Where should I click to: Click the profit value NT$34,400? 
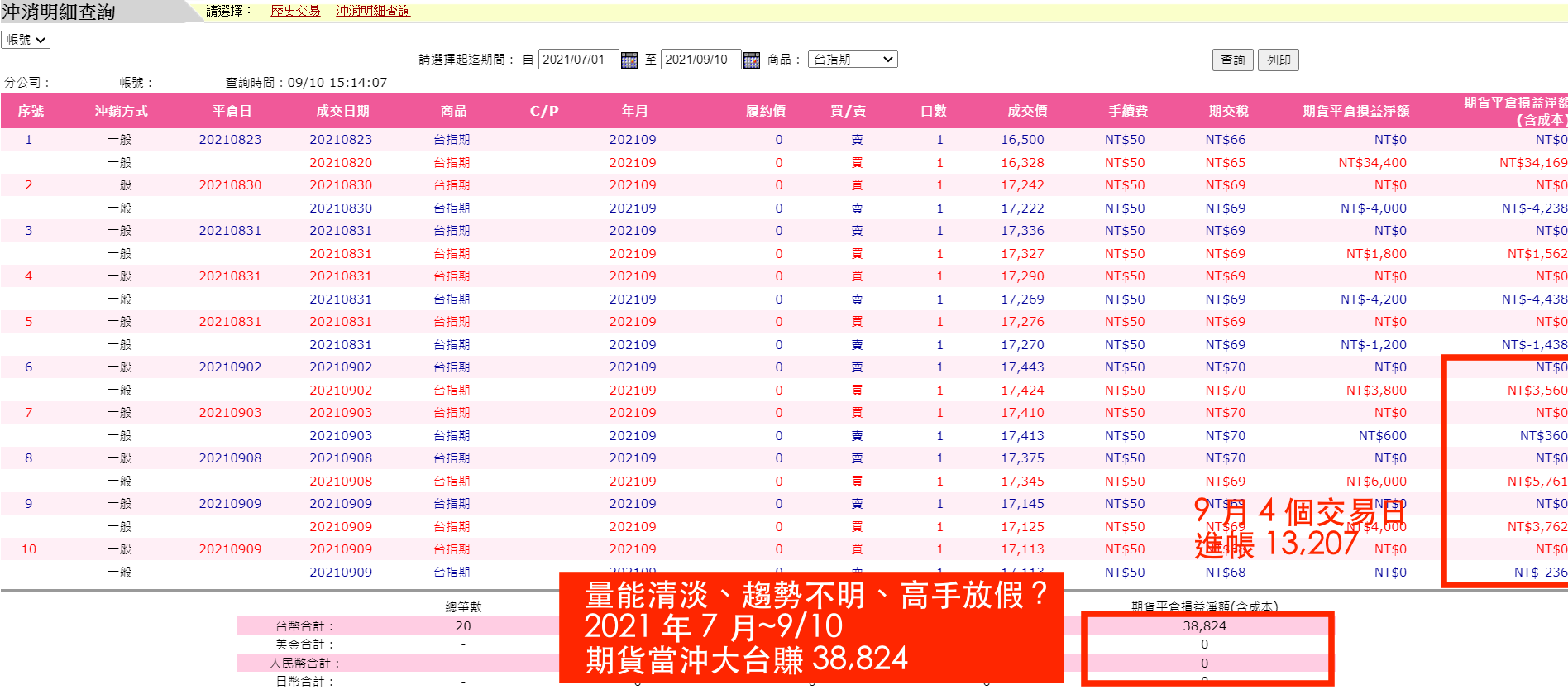[x=1372, y=163]
